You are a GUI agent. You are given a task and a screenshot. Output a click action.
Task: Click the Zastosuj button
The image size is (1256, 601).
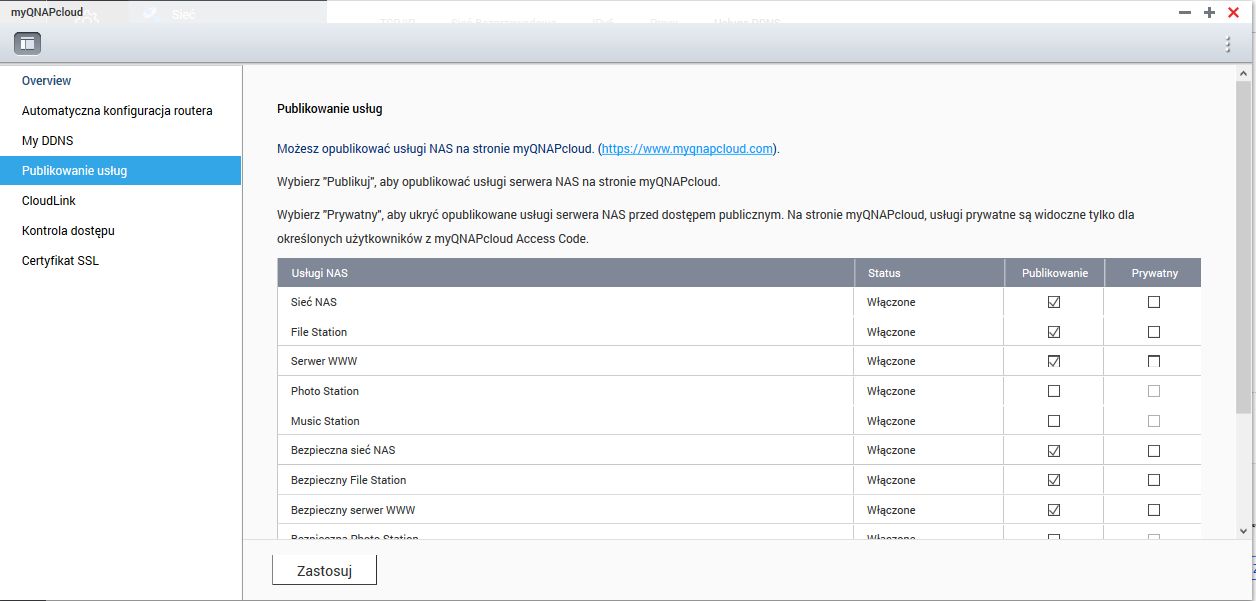(x=324, y=571)
